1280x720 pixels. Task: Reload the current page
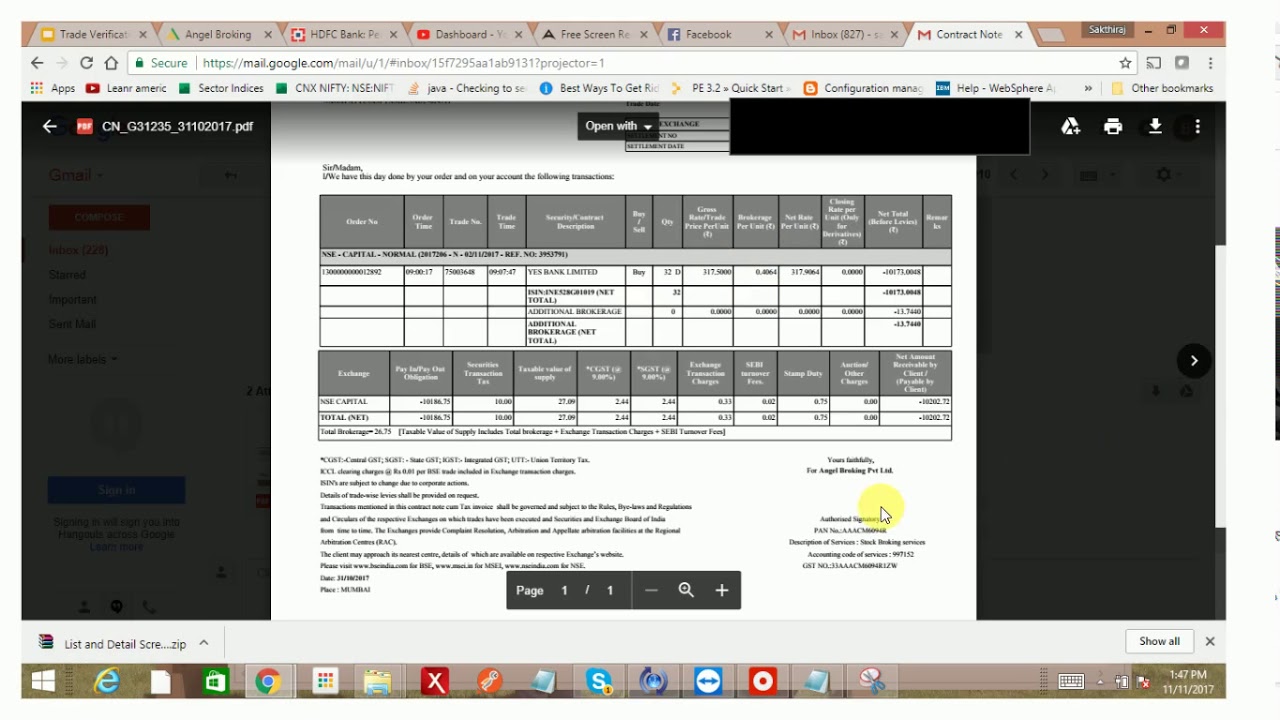tap(86, 62)
